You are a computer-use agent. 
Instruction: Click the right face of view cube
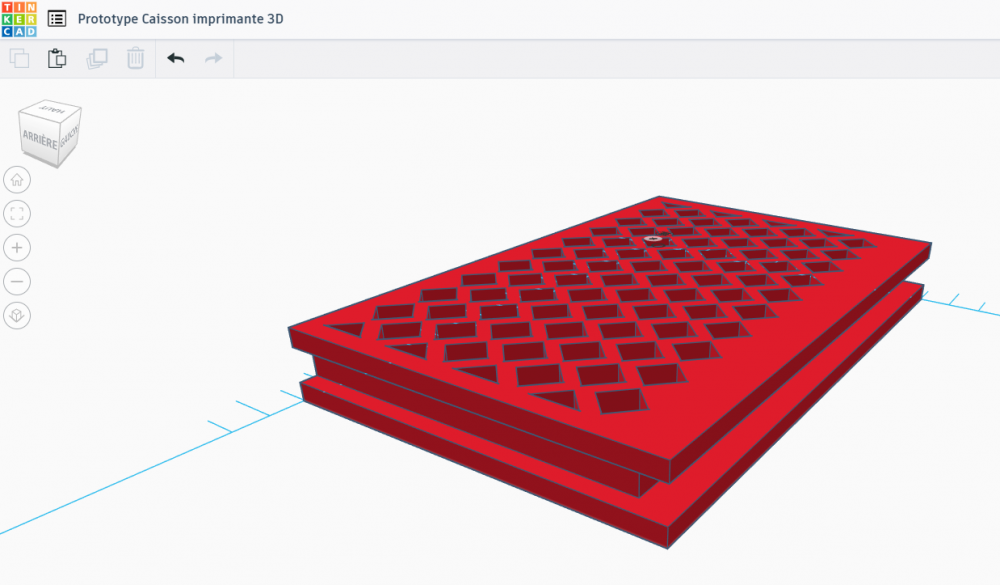click(70, 136)
